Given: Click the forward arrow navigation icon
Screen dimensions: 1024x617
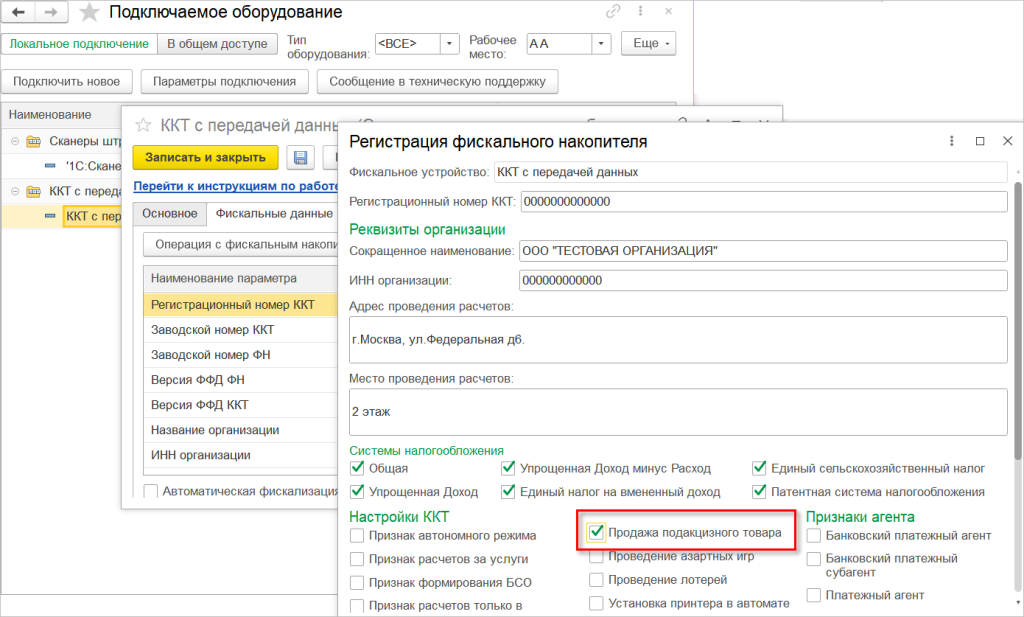Looking at the screenshot, I should tap(50, 12).
